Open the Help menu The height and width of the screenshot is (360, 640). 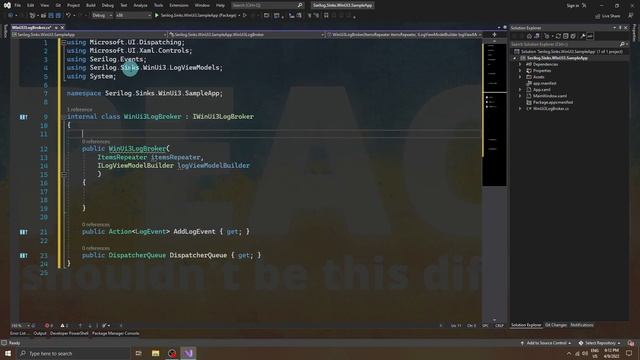(x=220, y=5)
